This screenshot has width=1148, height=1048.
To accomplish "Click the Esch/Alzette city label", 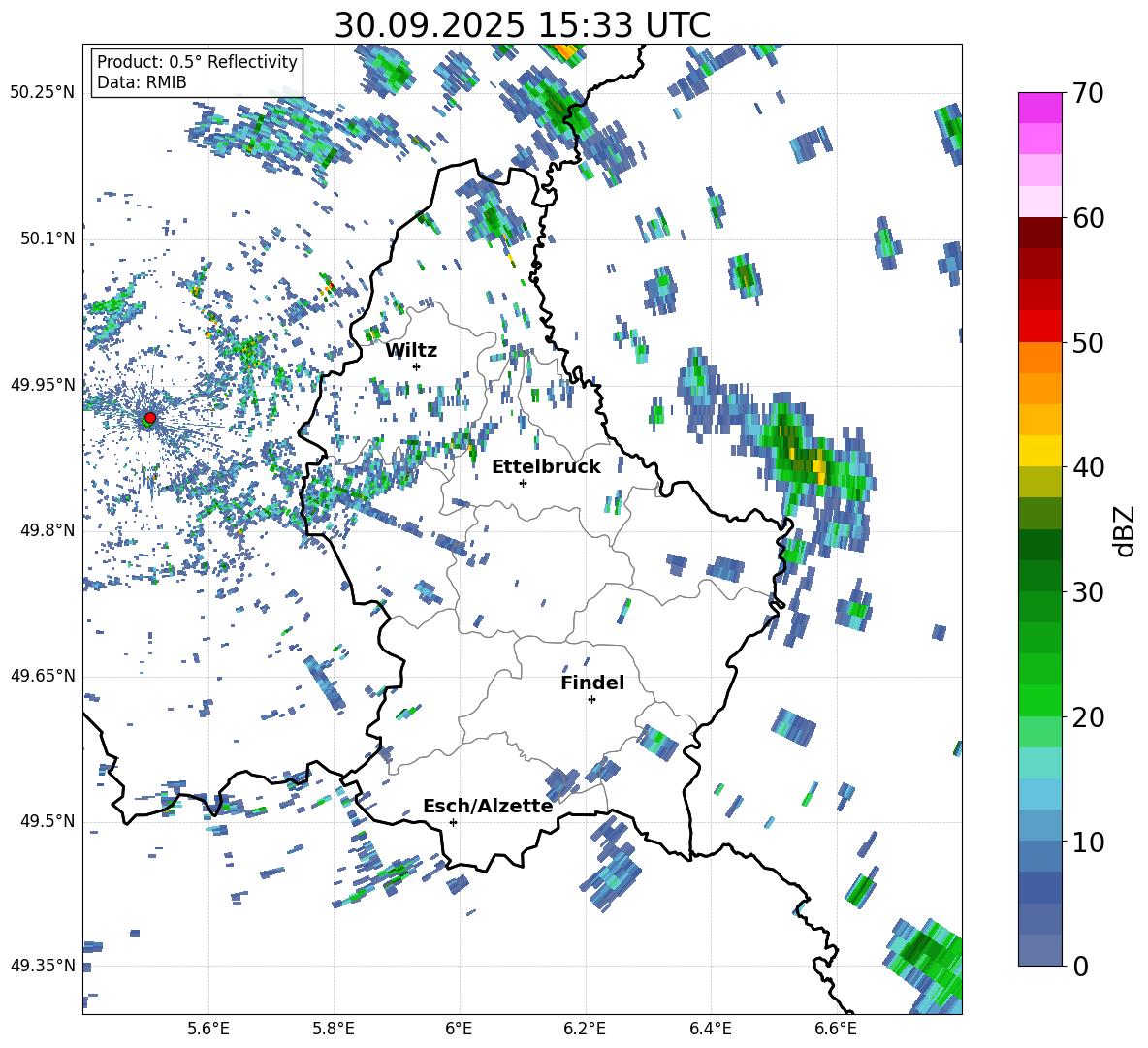I will click(488, 806).
